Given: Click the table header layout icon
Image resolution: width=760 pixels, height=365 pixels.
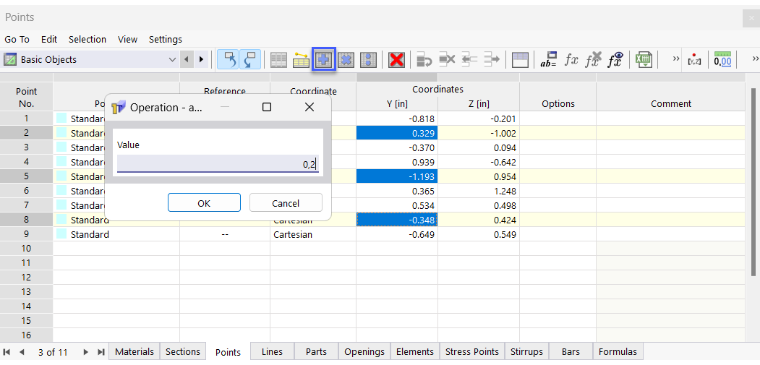Looking at the screenshot, I should pos(520,60).
